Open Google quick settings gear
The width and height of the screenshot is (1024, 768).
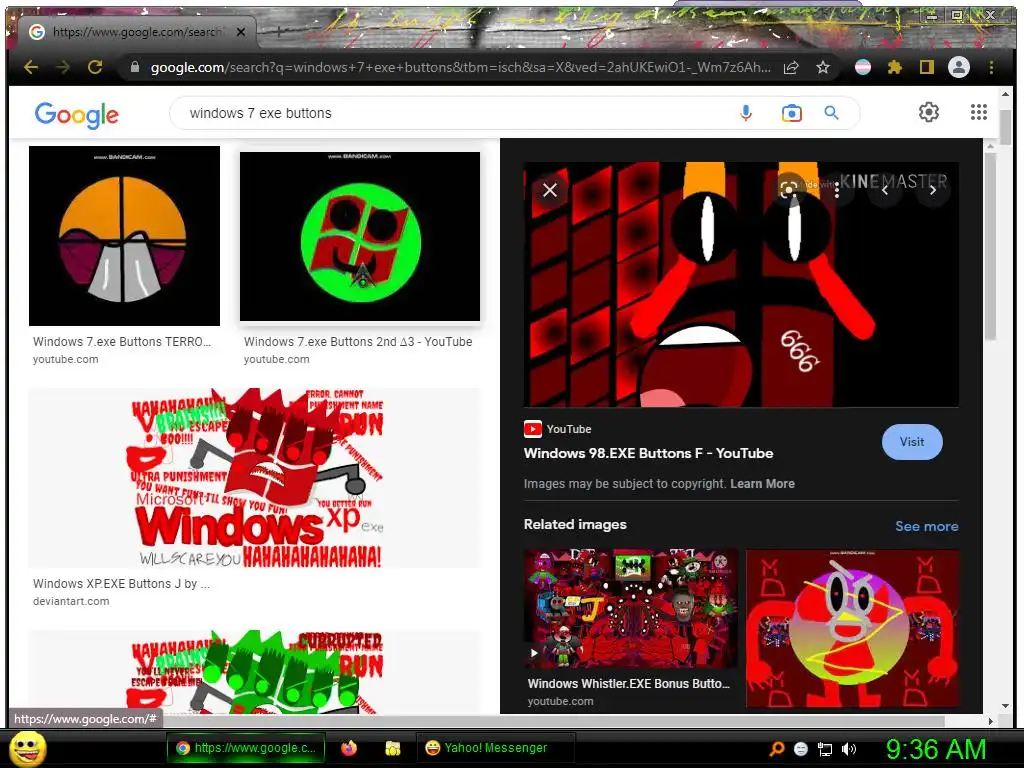click(x=929, y=112)
